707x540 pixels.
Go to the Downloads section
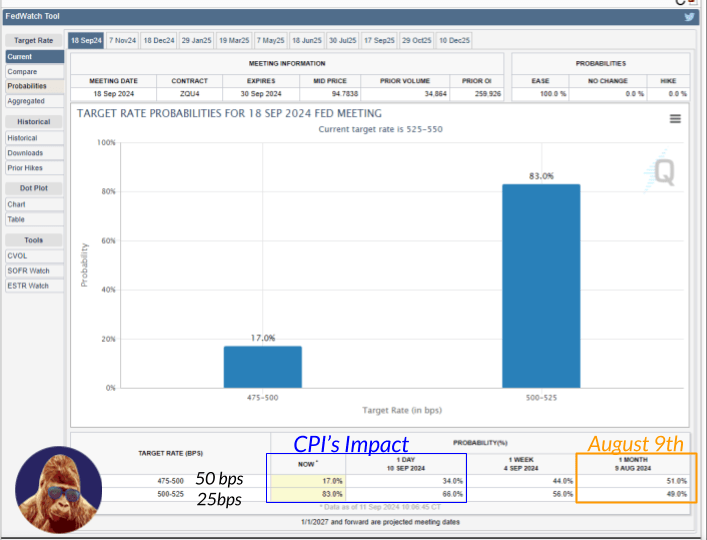[x=25, y=153]
